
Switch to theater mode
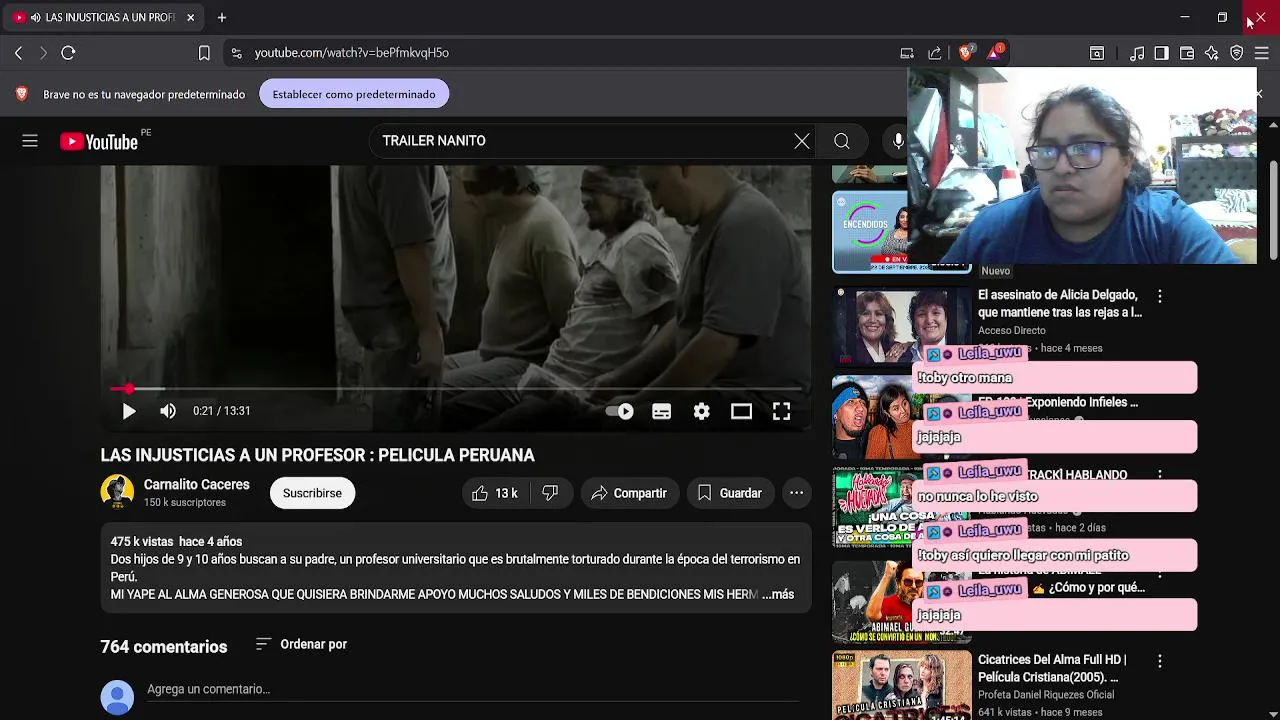tap(741, 411)
